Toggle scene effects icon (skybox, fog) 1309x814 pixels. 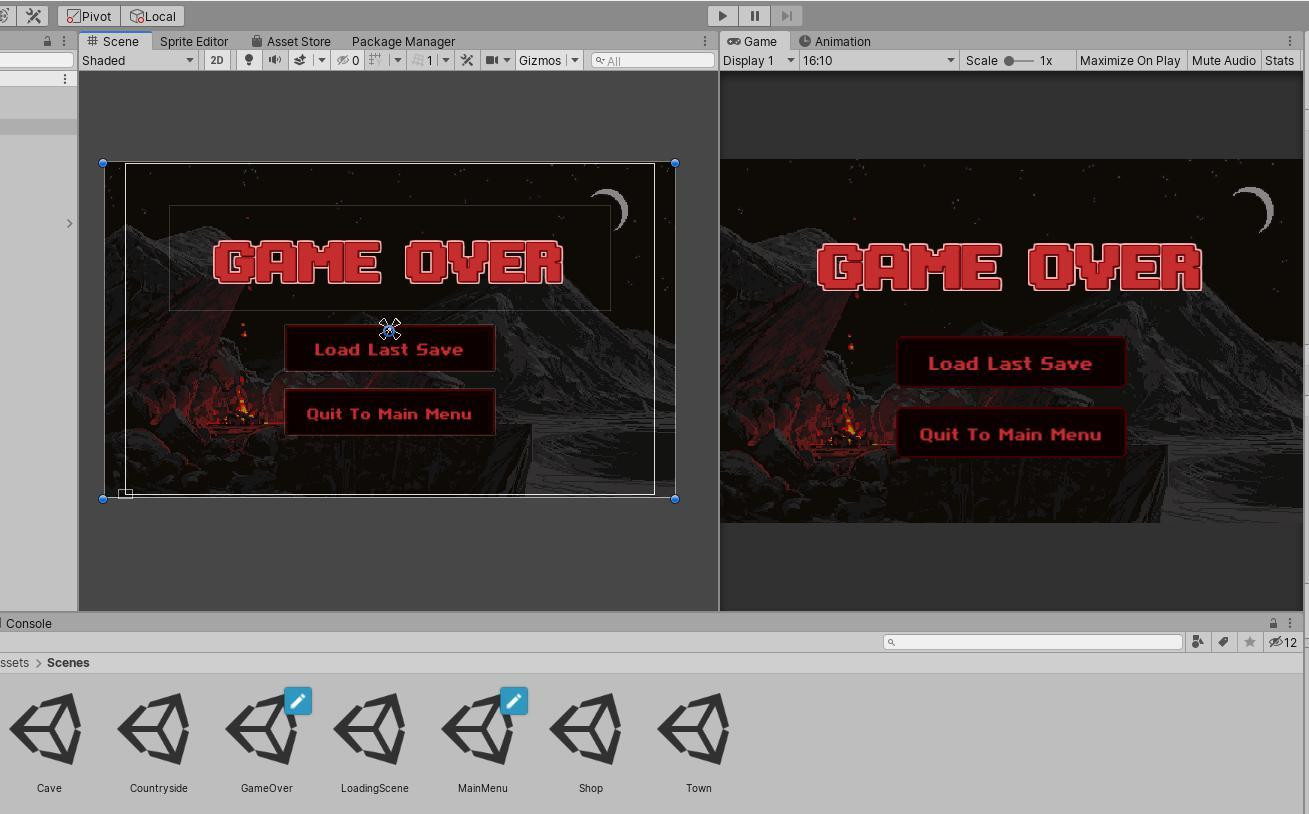pos(300,60)
